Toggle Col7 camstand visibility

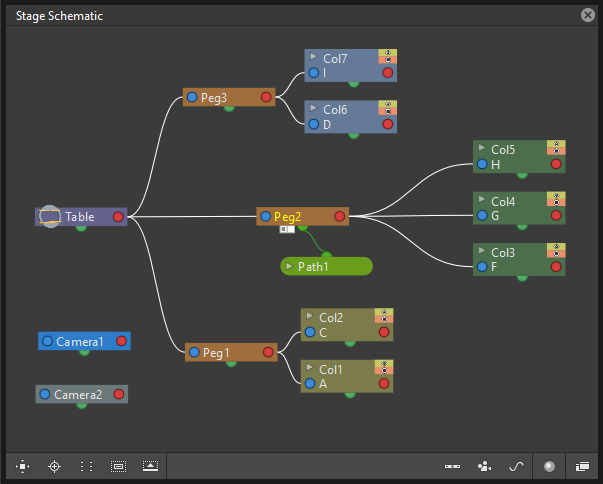388,60
